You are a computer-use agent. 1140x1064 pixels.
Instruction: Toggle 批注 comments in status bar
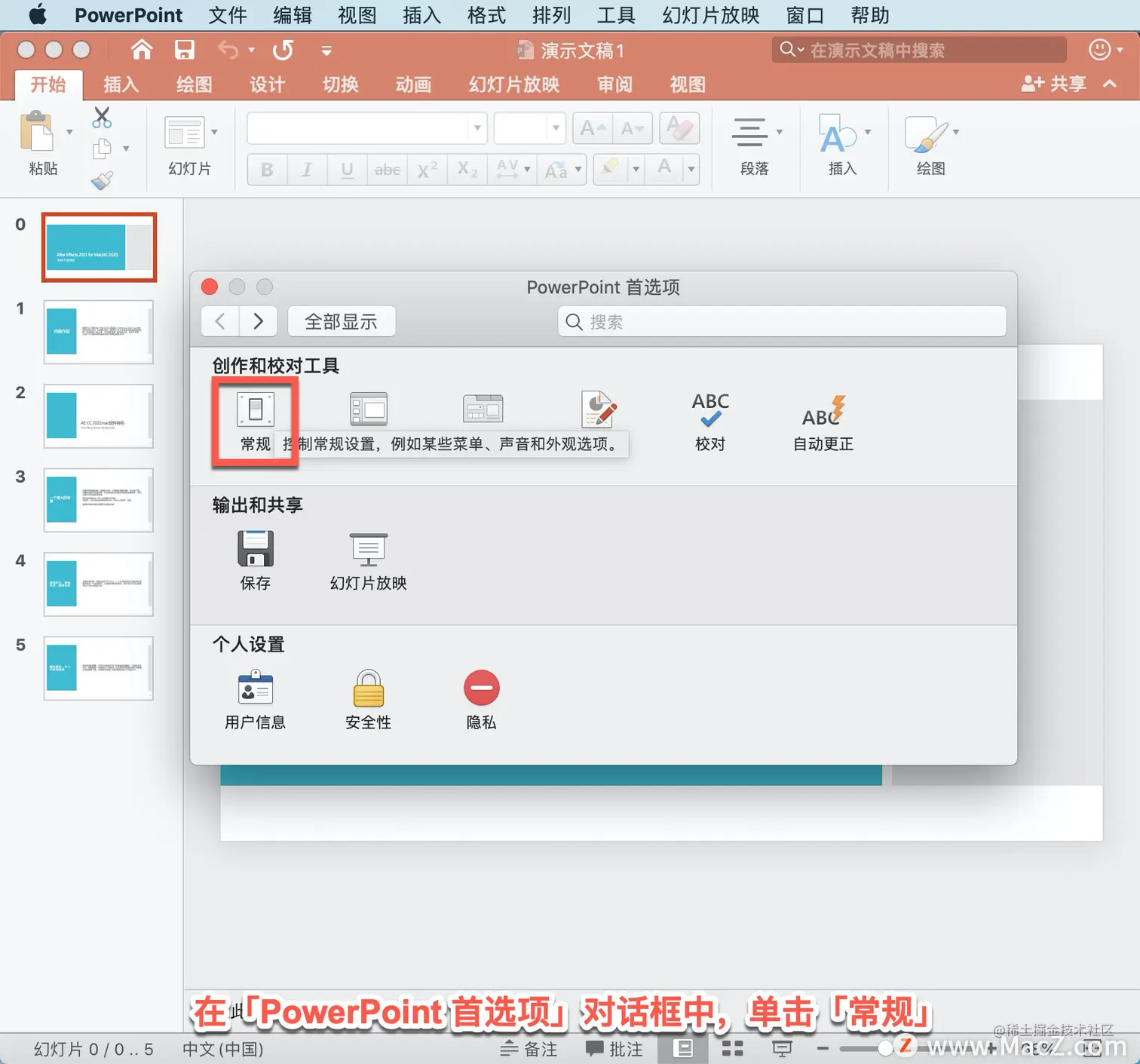(614, 1049)
